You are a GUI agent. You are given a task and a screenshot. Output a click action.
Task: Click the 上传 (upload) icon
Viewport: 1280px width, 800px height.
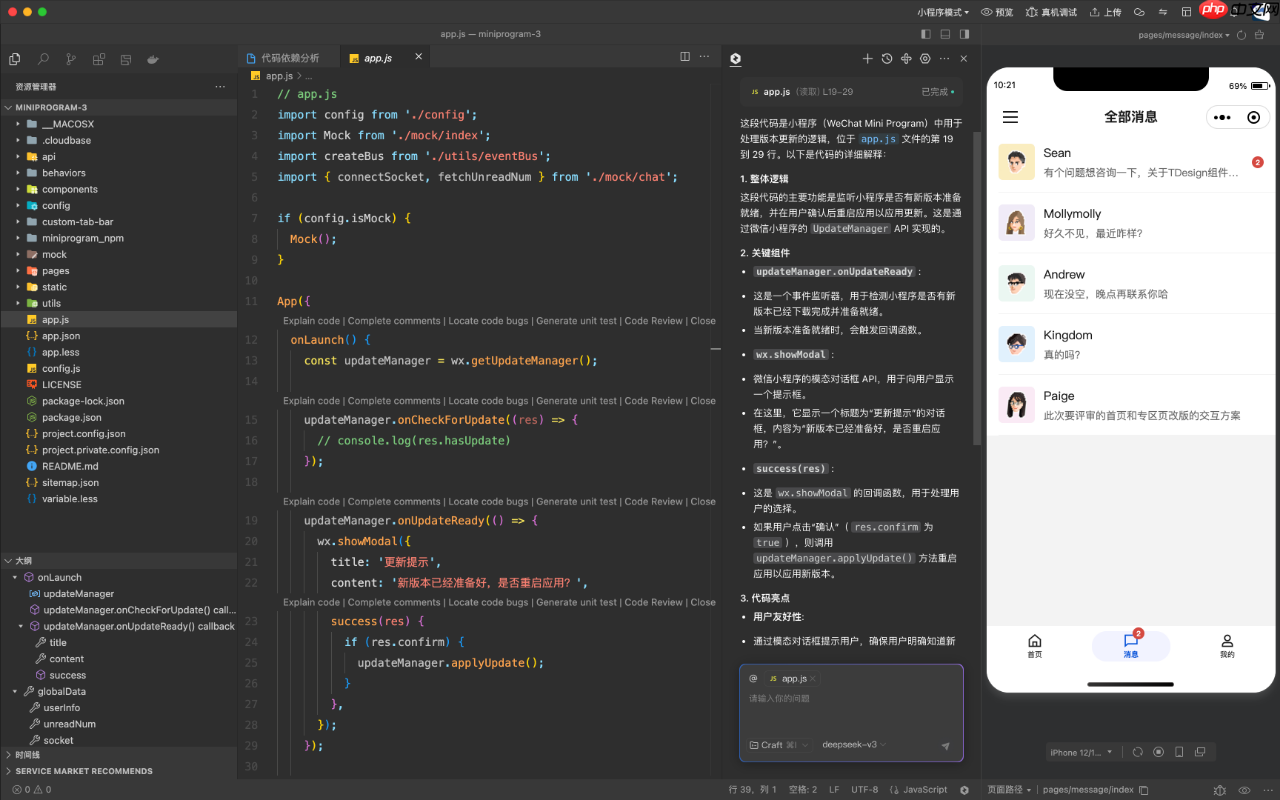tap(1094, 12)
